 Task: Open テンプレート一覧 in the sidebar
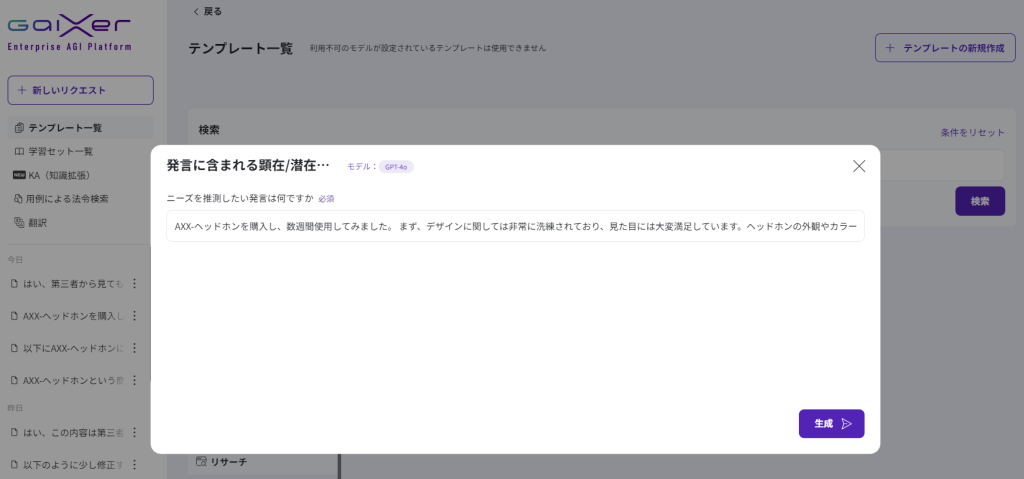pos(65,128)
